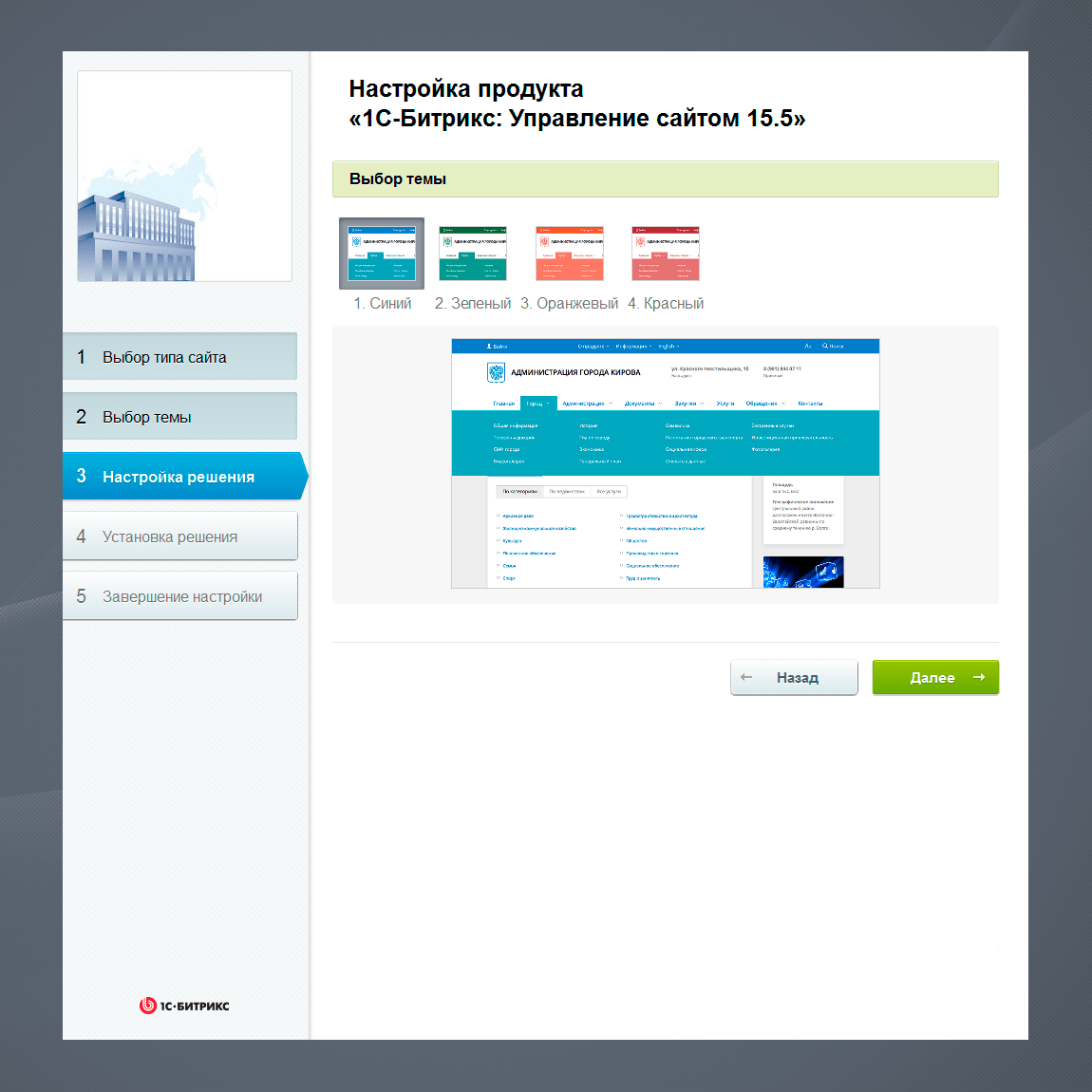Screen dimensions: 1092x1092
Task: Click the left arrow icon in Назад
Action: tap(746, 678)
